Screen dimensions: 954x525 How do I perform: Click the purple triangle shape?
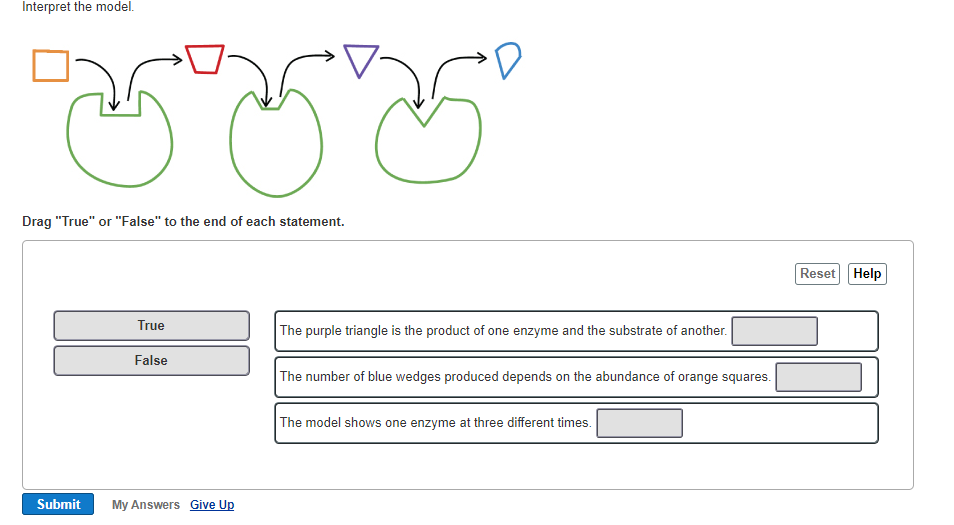coord(361,60)
